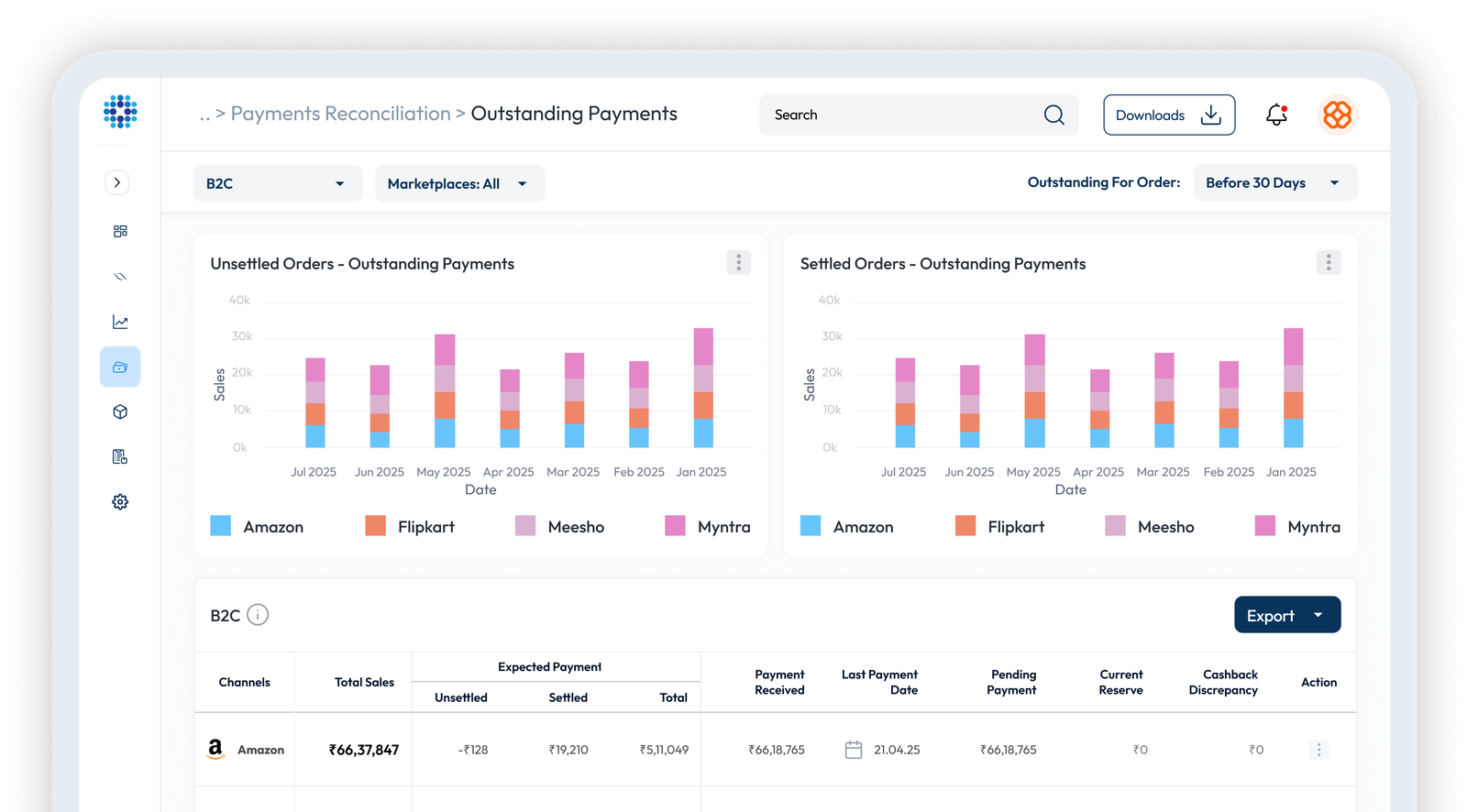1467x812 pixels.
Task: Open the reports document sidebar icon
Action: pos(120,456)
